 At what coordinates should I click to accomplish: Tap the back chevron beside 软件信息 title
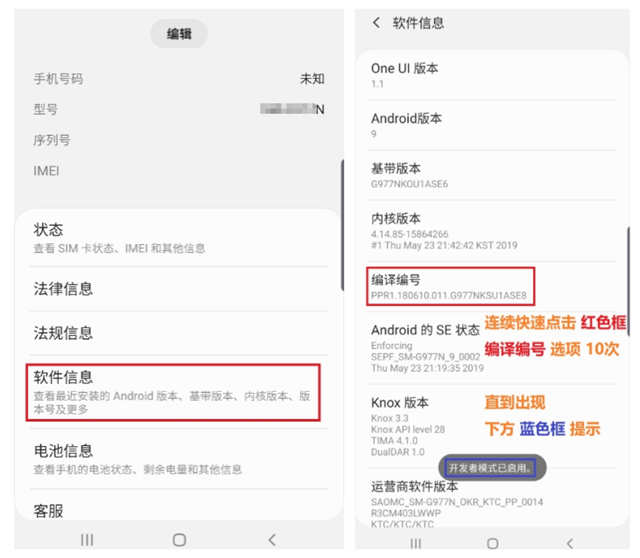point(376,22)
